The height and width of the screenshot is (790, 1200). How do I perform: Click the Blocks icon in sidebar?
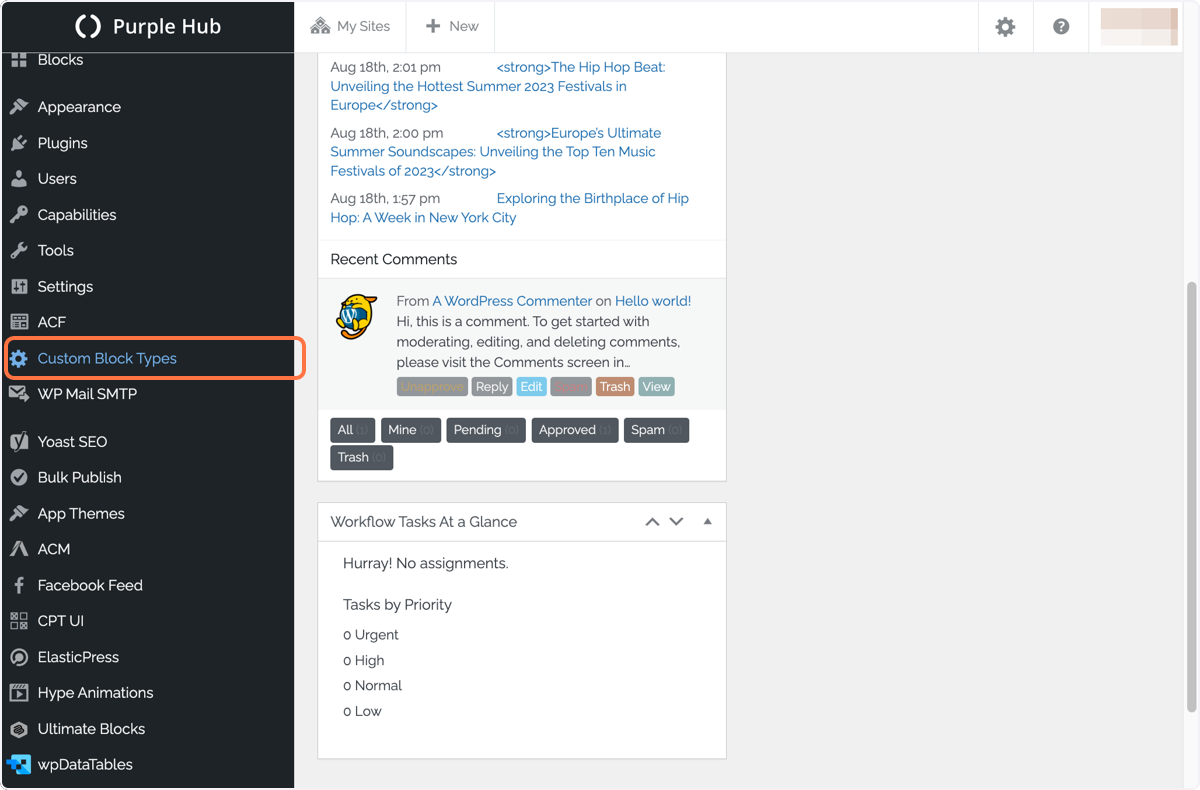[x=19, y=60]
